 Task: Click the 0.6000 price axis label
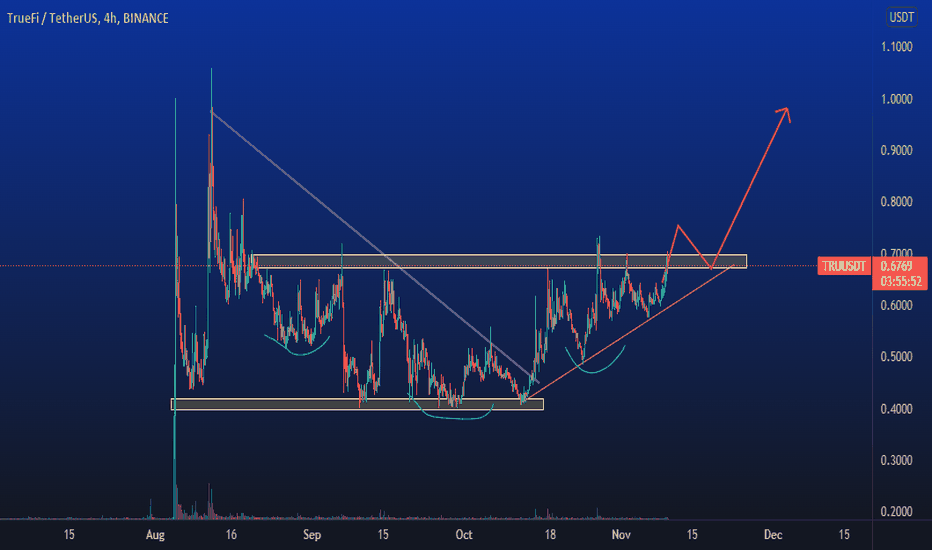(896, 306)
